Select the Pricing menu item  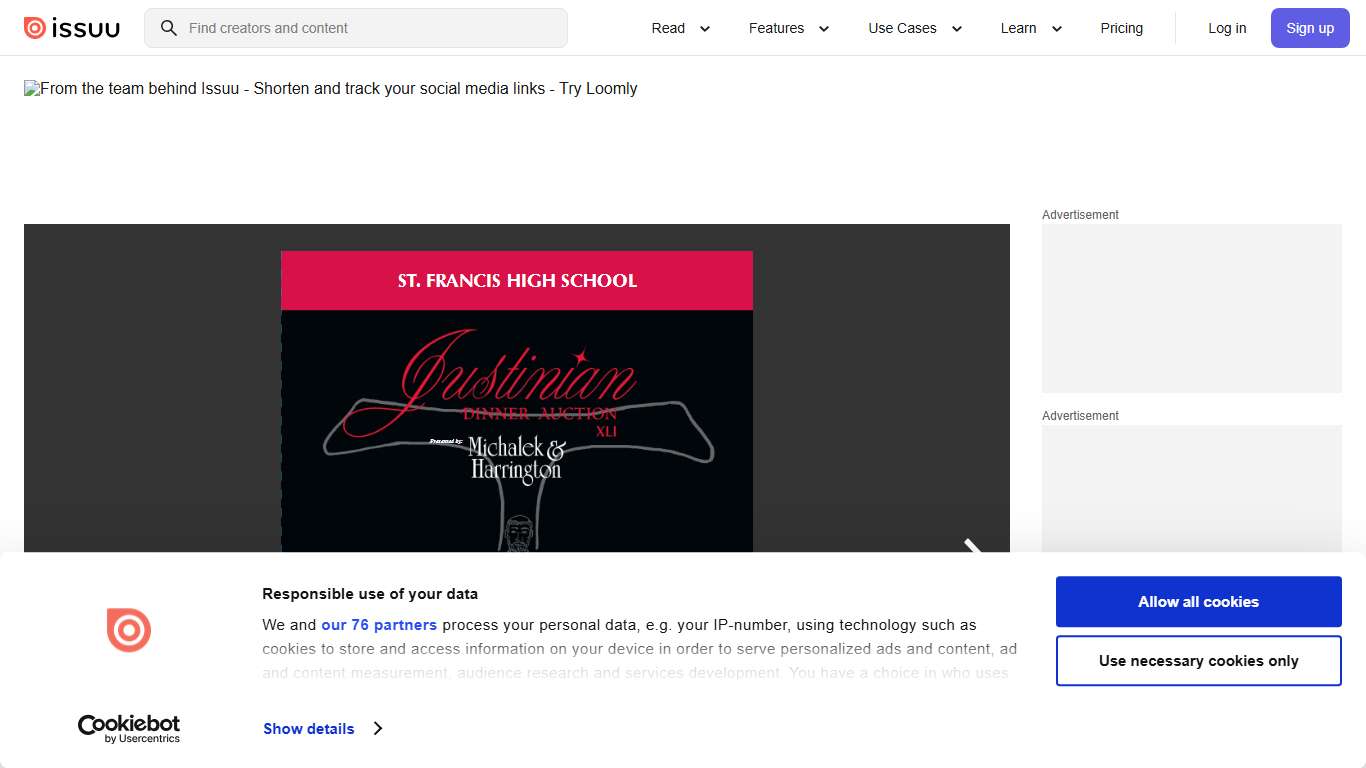(1121, 28)
